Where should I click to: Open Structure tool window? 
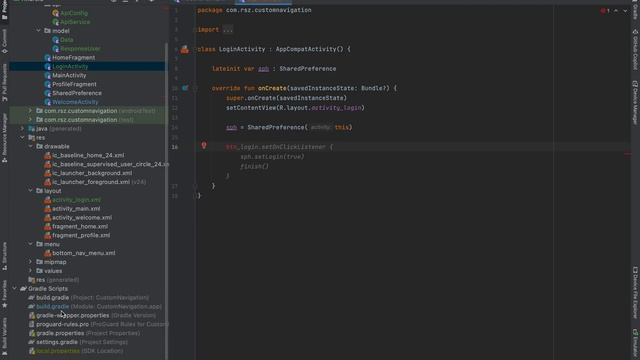pos(4,256)
